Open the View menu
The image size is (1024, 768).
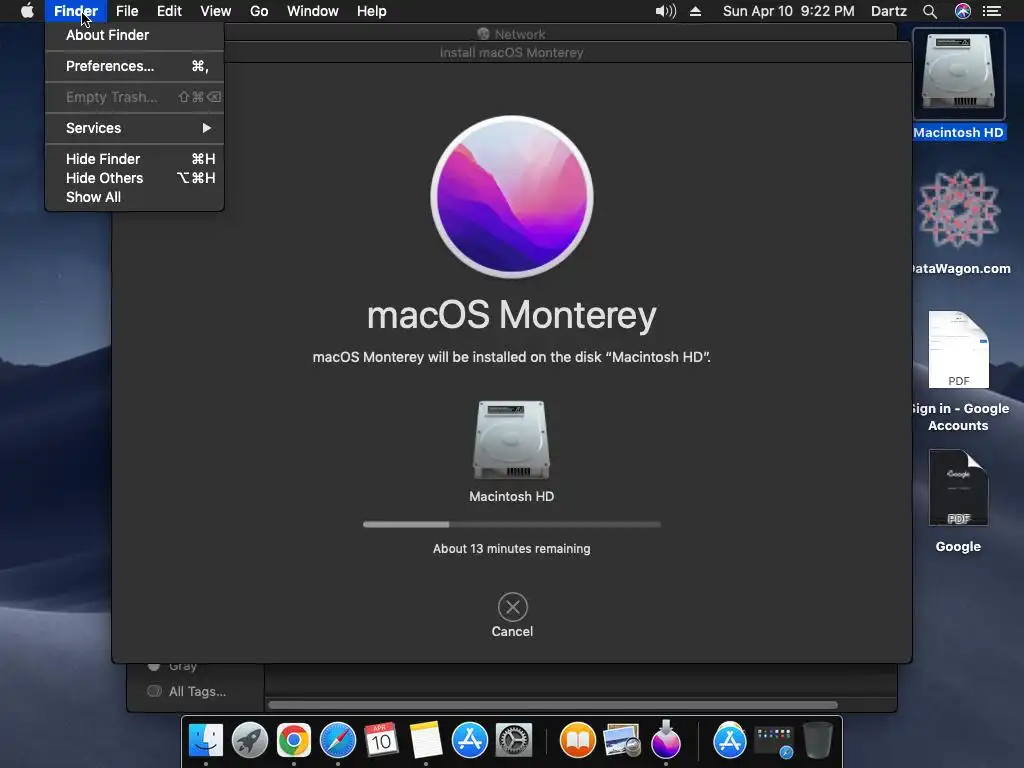(216, 11)
